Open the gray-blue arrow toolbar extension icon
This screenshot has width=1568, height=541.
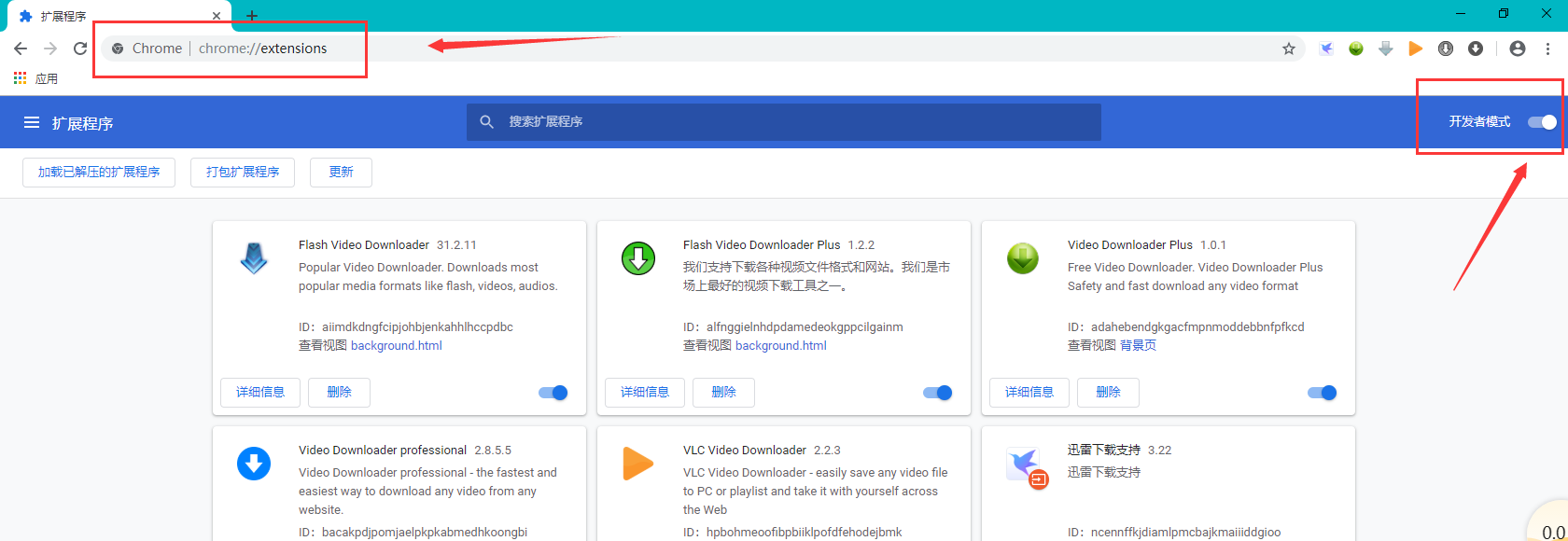point(1386,49)
